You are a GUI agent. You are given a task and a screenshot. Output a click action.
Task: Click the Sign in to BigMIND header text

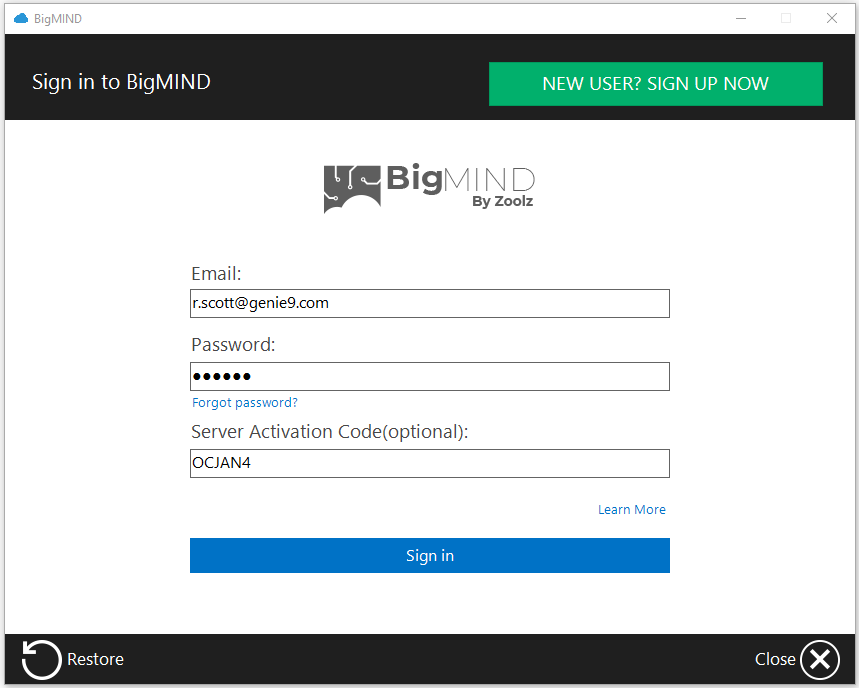click(x=121, y=82)
